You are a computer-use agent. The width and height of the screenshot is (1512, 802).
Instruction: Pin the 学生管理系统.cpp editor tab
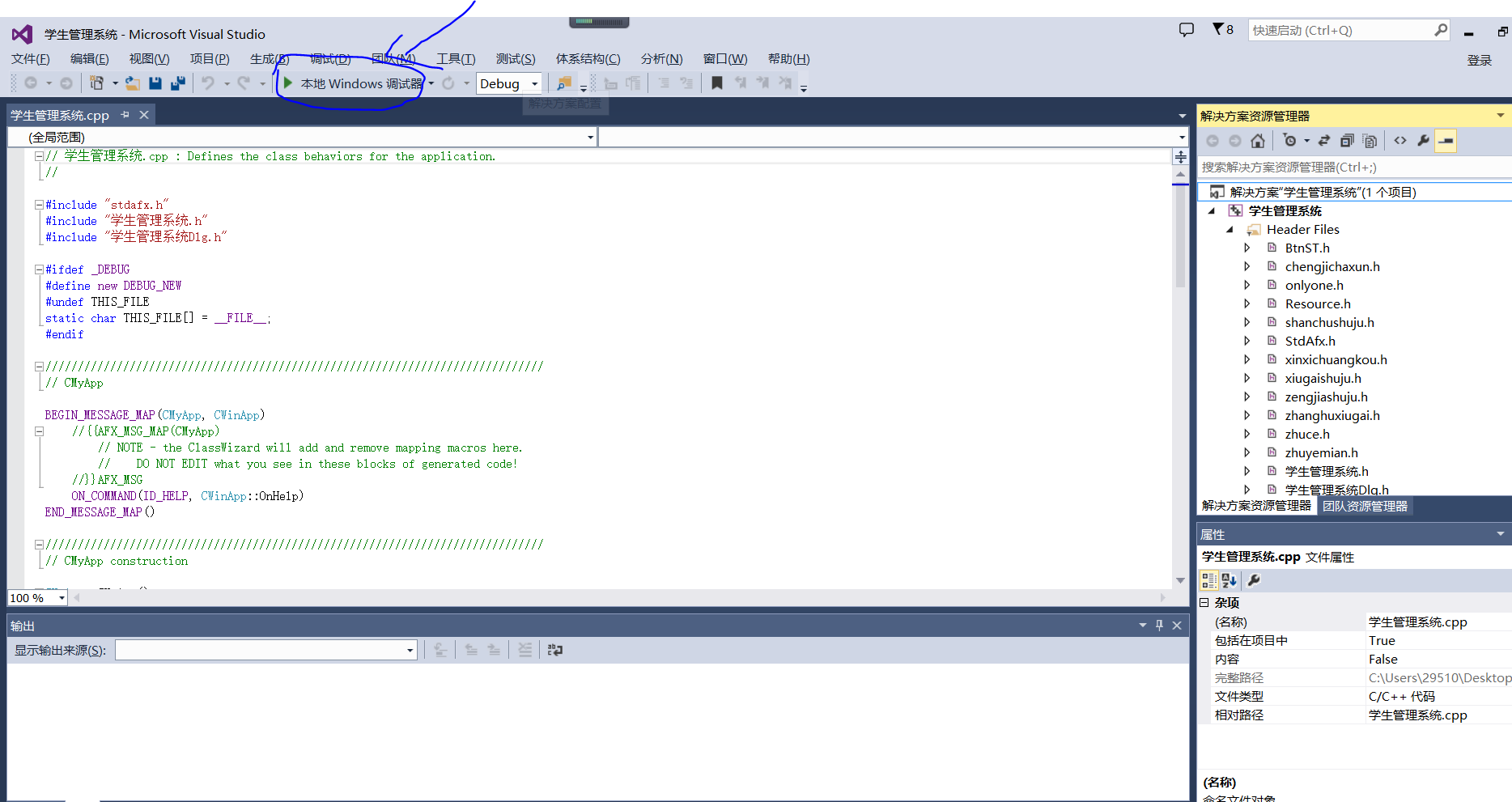pyautogui.click(x=125, y=115)
